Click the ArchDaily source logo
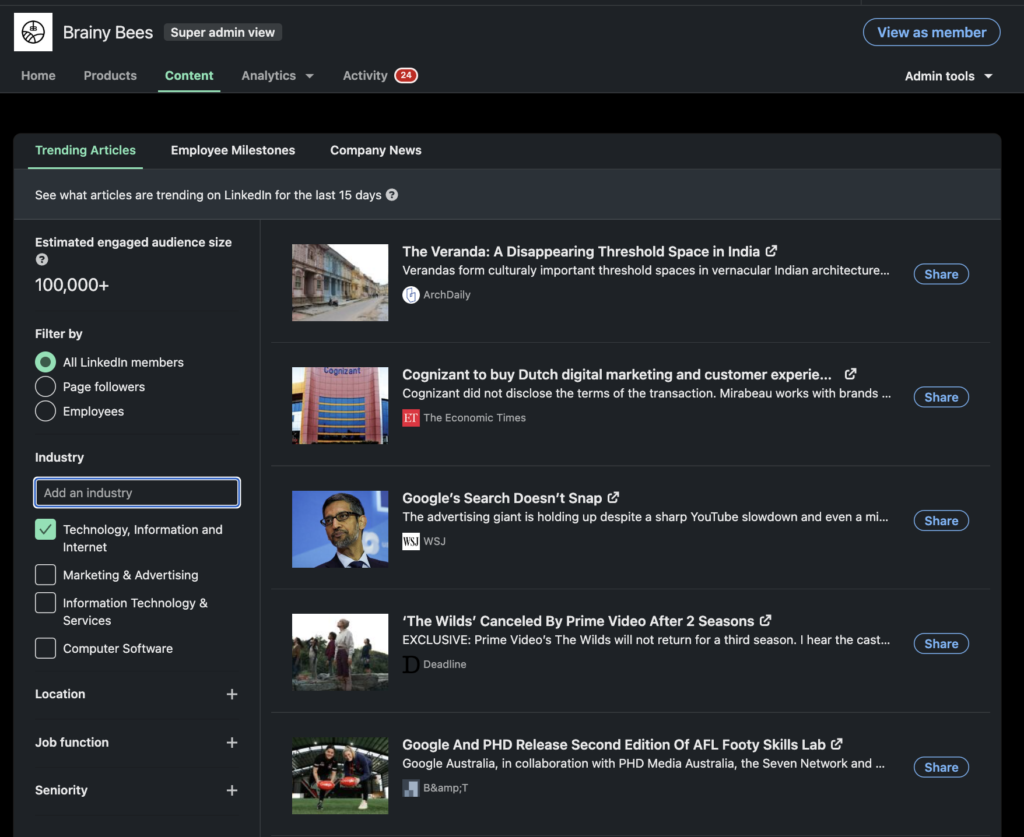The height and width of the screenshot is (837, 1024). 411,295
